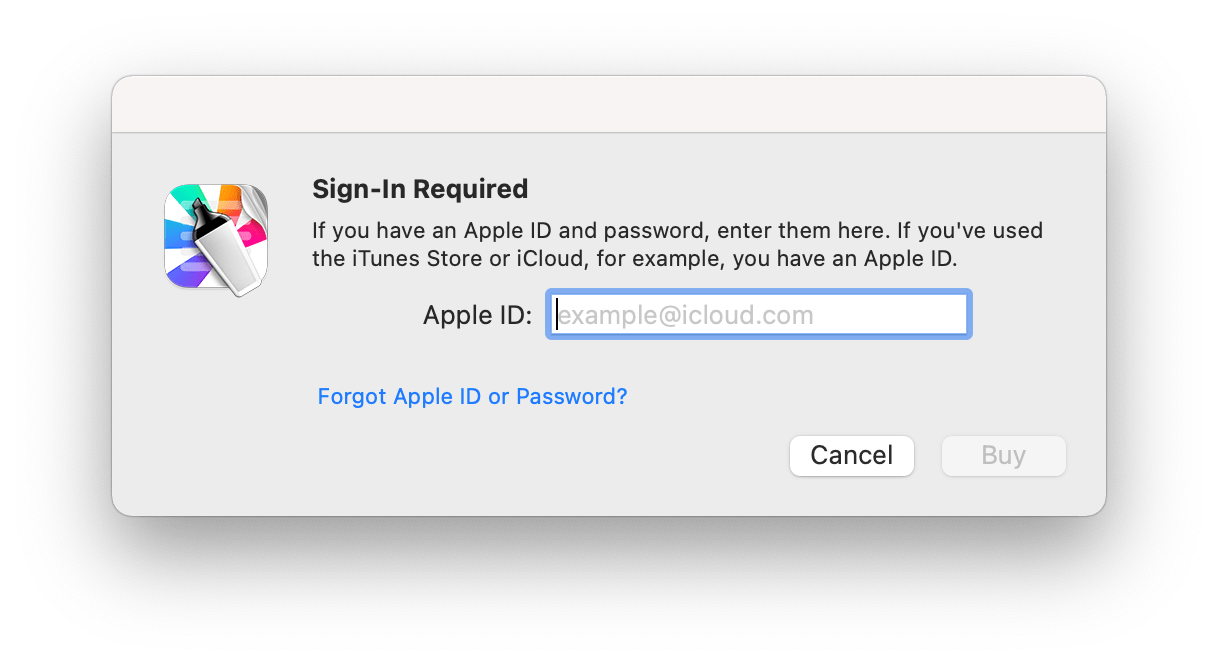This screenshot has width=1218, height=664.
Task: Click the first line of sign-in instructions
Action: [677, 231]
